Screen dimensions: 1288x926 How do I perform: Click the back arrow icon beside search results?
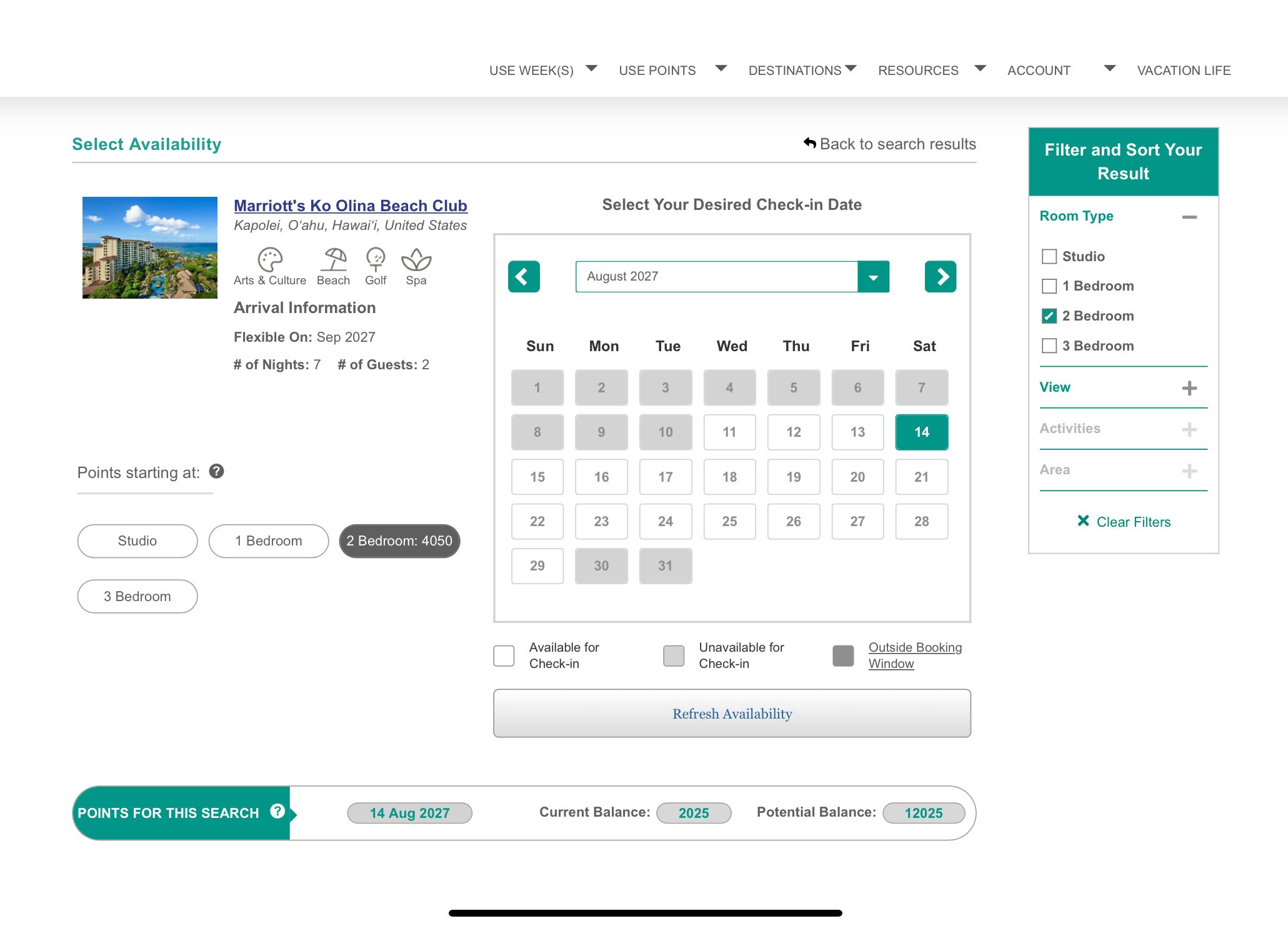[x=810, y=143]
